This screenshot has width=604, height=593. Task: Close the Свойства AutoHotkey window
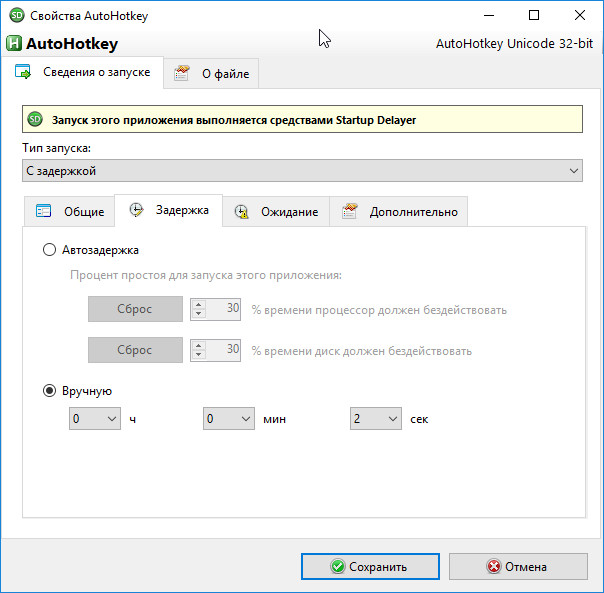[580, 15]
